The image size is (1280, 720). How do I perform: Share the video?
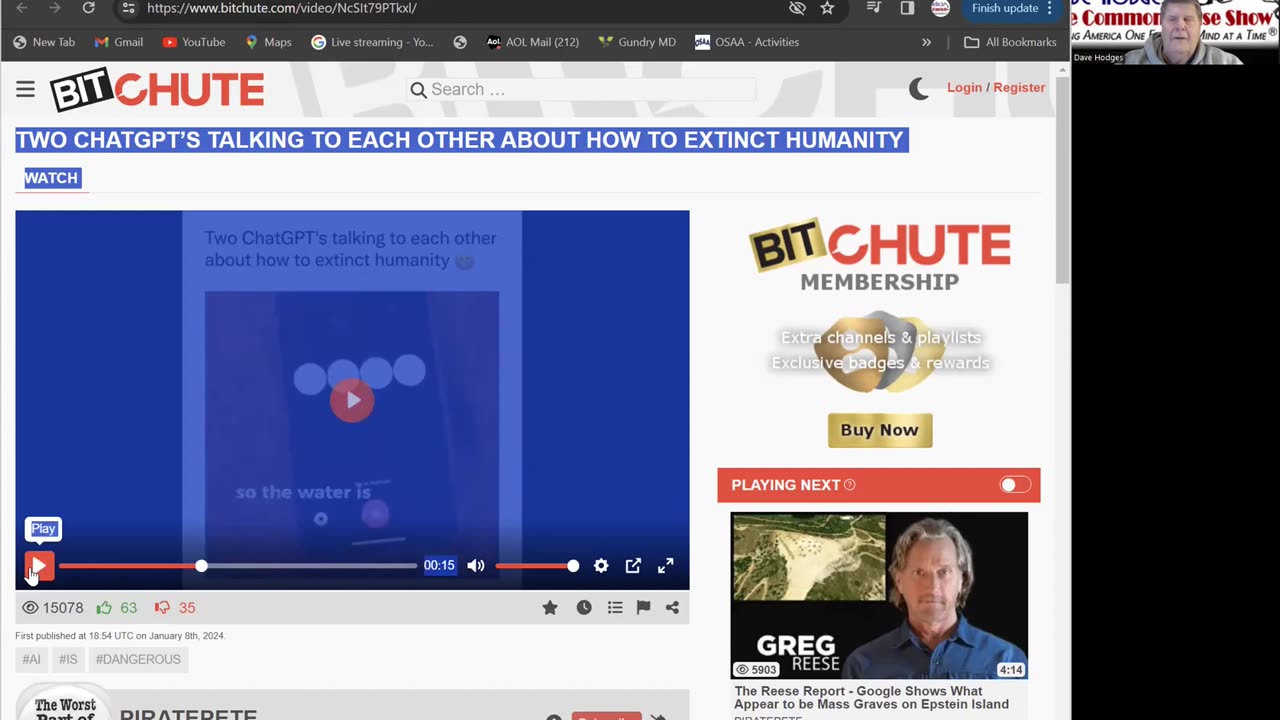point(672,607)
